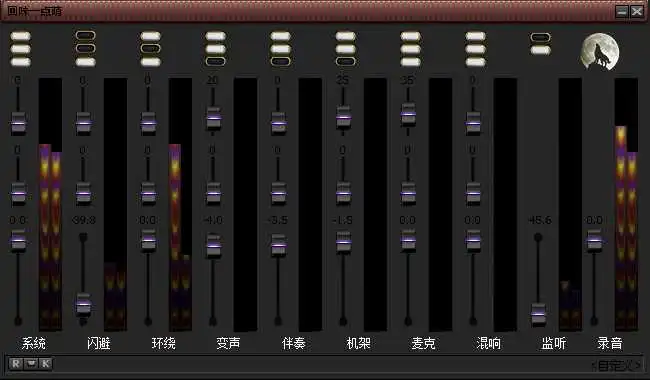Click the -1.5 volume fader knob of 机架
Viewport: 650px width, 380px height.
coord(343,242)
